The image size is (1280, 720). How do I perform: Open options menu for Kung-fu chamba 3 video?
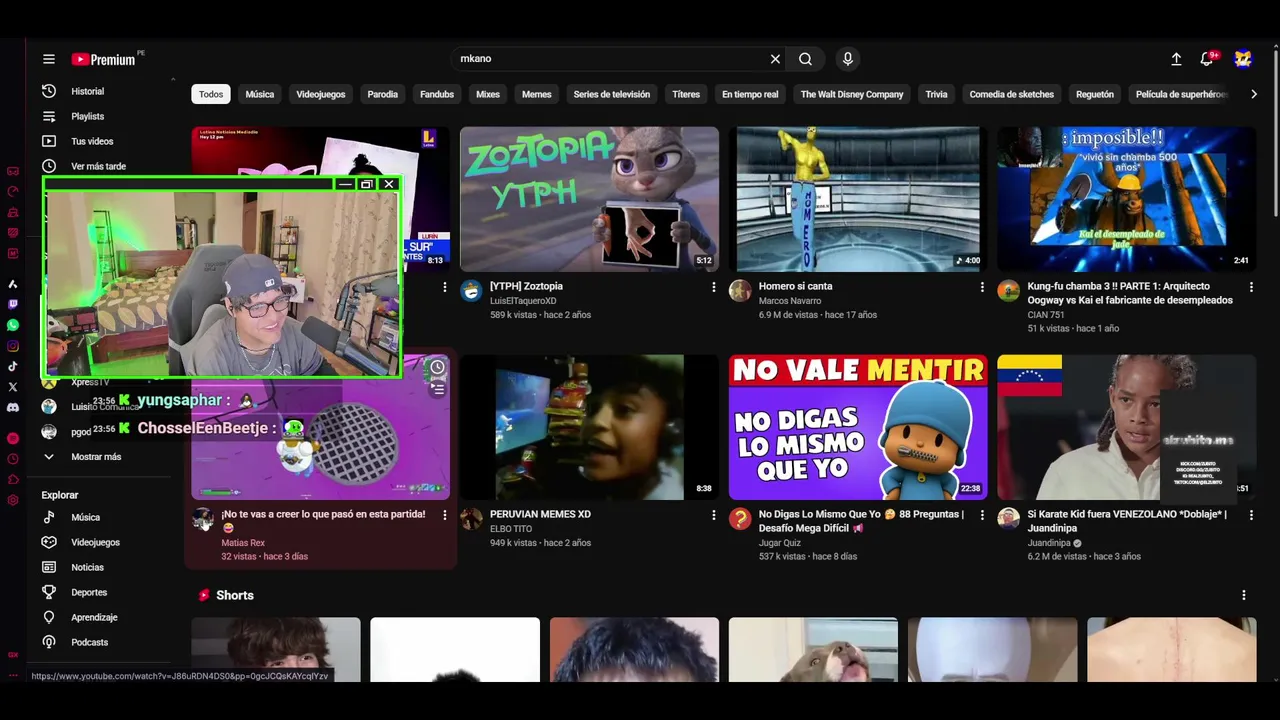click(1251, 287)
